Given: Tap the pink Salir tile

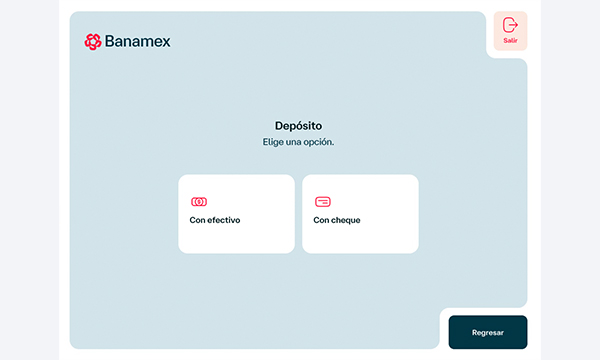Looking at the screenshot, I should [510, 31].
